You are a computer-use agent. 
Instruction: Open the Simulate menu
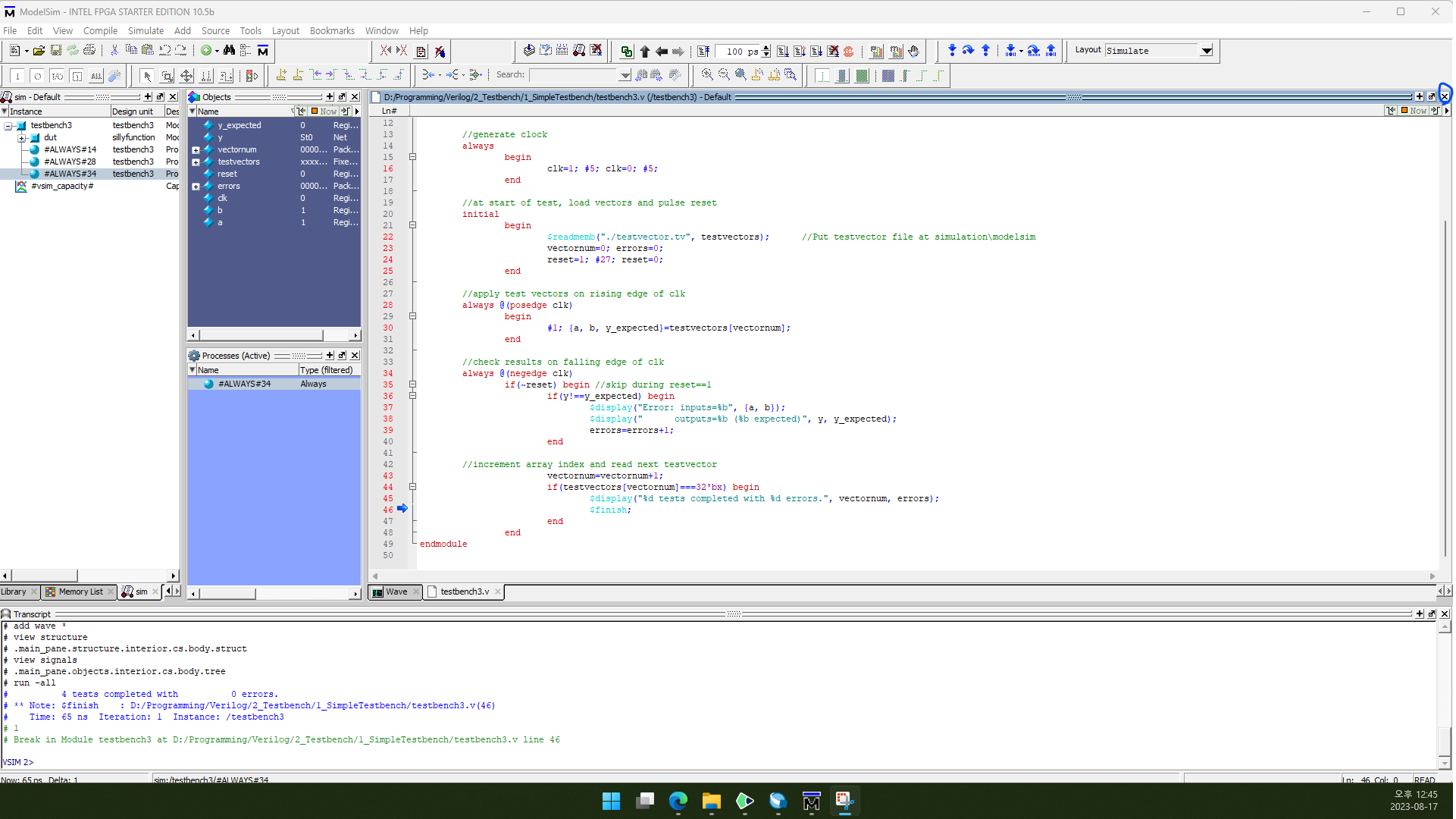[x=145, y=30]
